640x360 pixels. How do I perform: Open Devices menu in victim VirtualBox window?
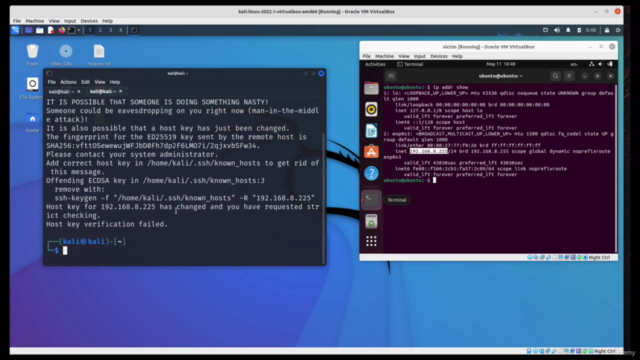click(x=439, y=56)
